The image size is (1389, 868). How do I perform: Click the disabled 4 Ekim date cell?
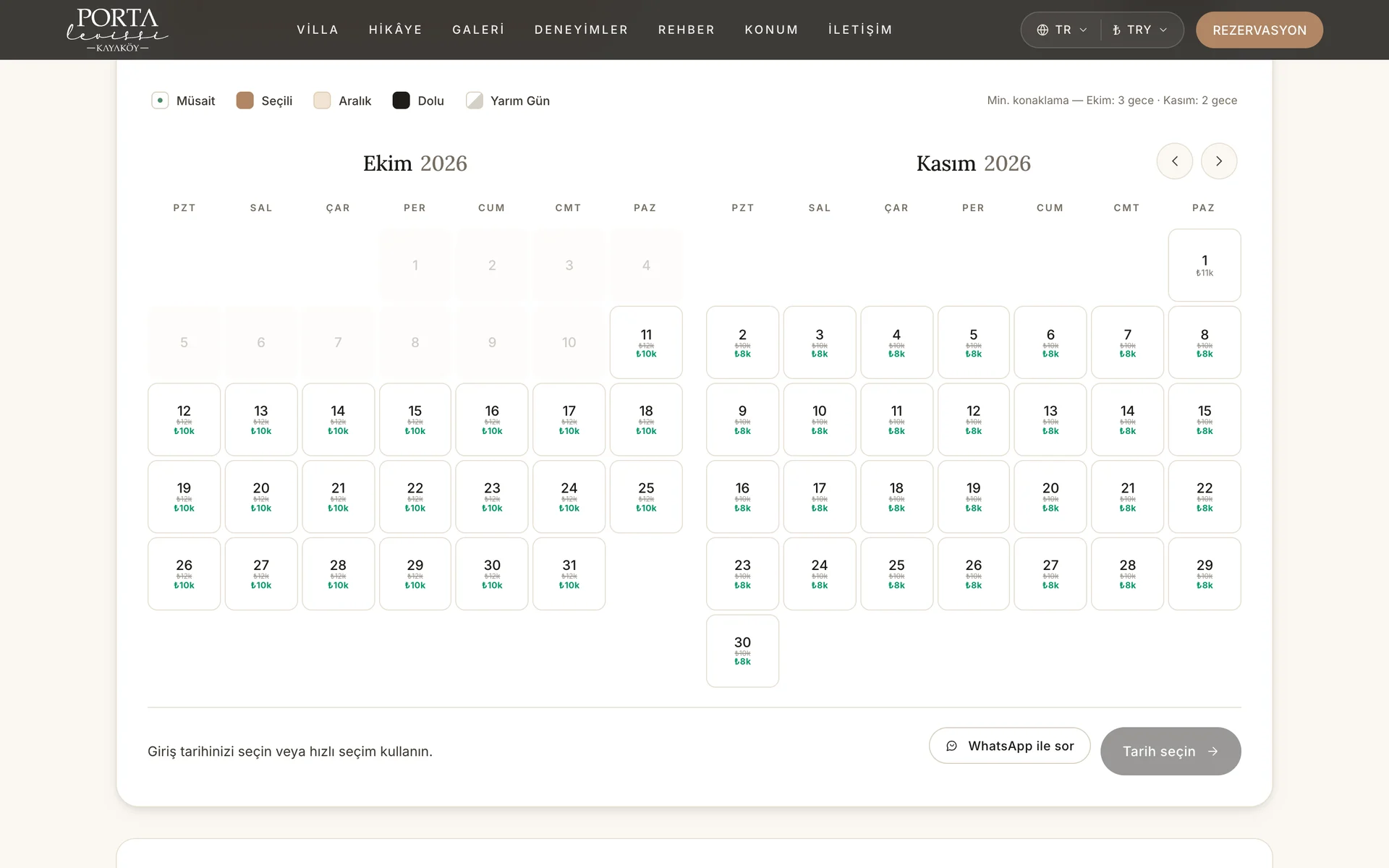tap(646, 265)
